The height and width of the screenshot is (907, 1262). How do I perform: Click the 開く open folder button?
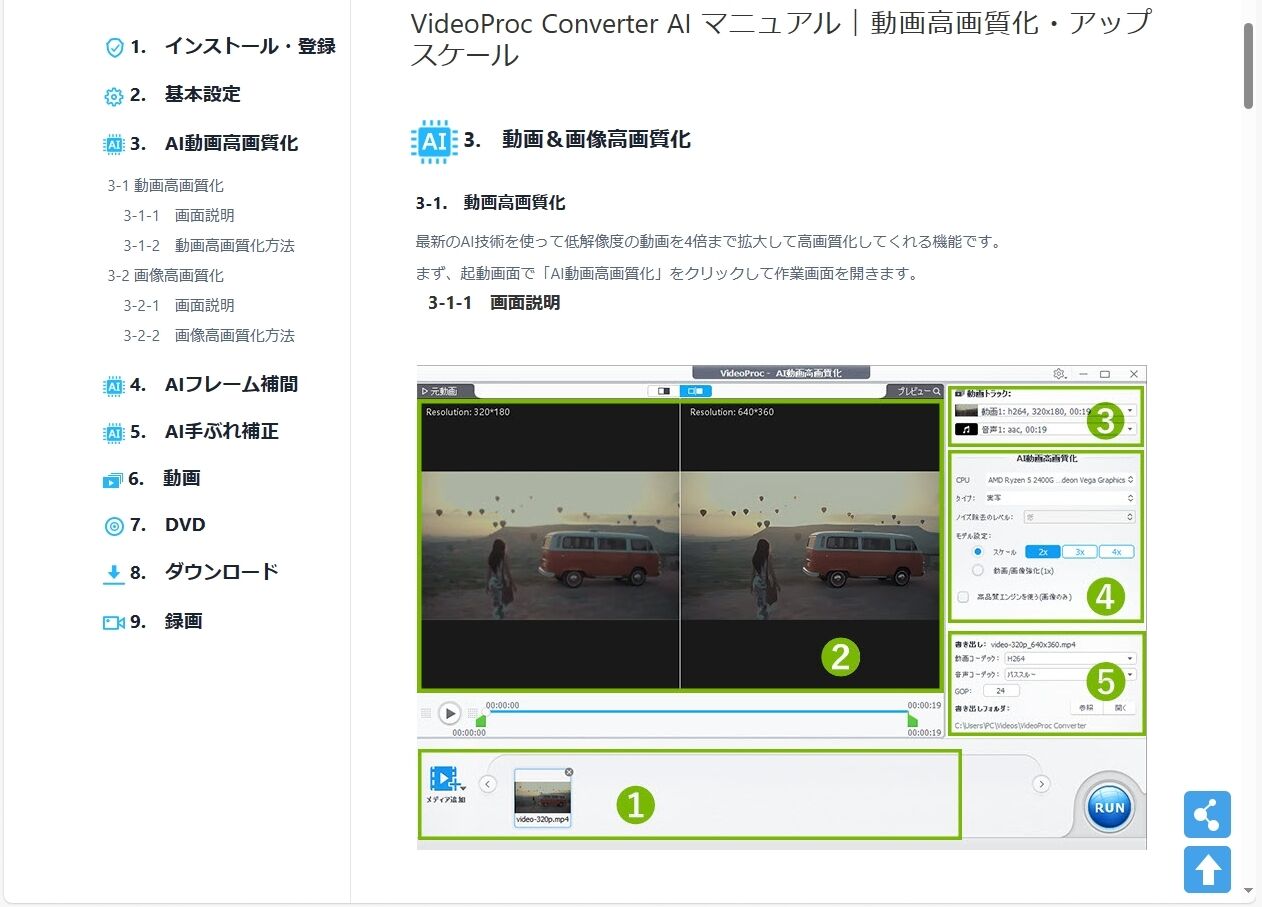click(x=1121, y=707)
